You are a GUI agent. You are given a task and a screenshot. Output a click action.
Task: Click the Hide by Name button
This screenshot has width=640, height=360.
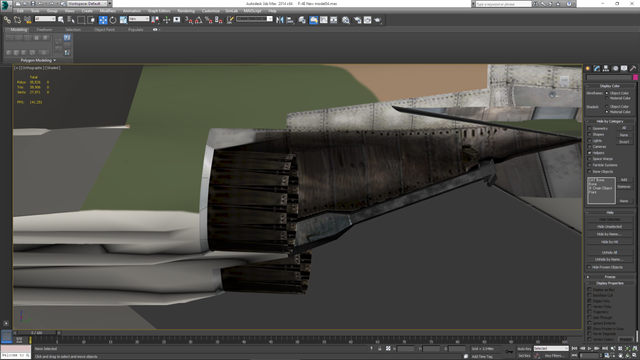[x=609, y=234]
